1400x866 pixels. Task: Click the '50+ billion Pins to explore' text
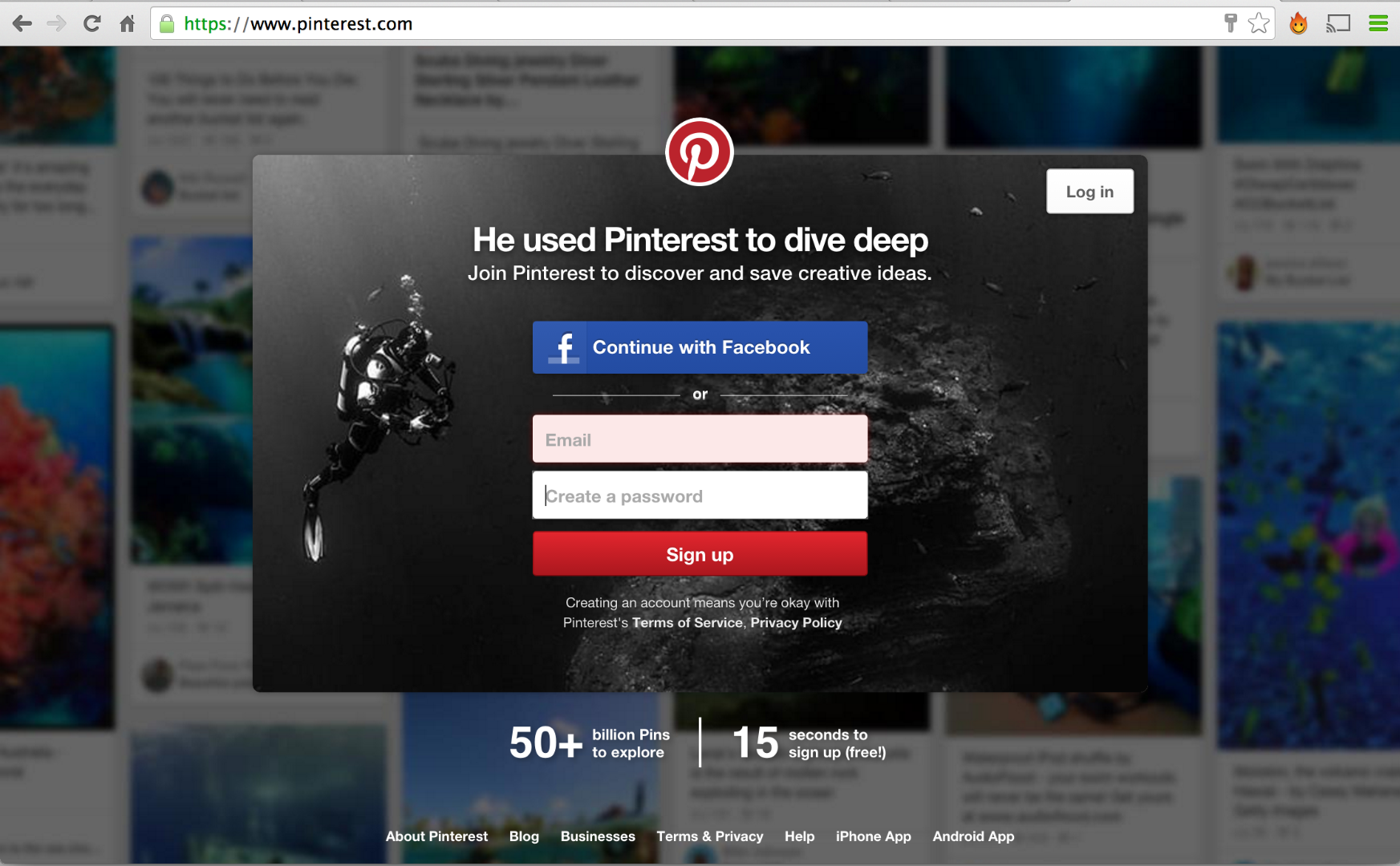pyautogui.click(x=590, y=743)
